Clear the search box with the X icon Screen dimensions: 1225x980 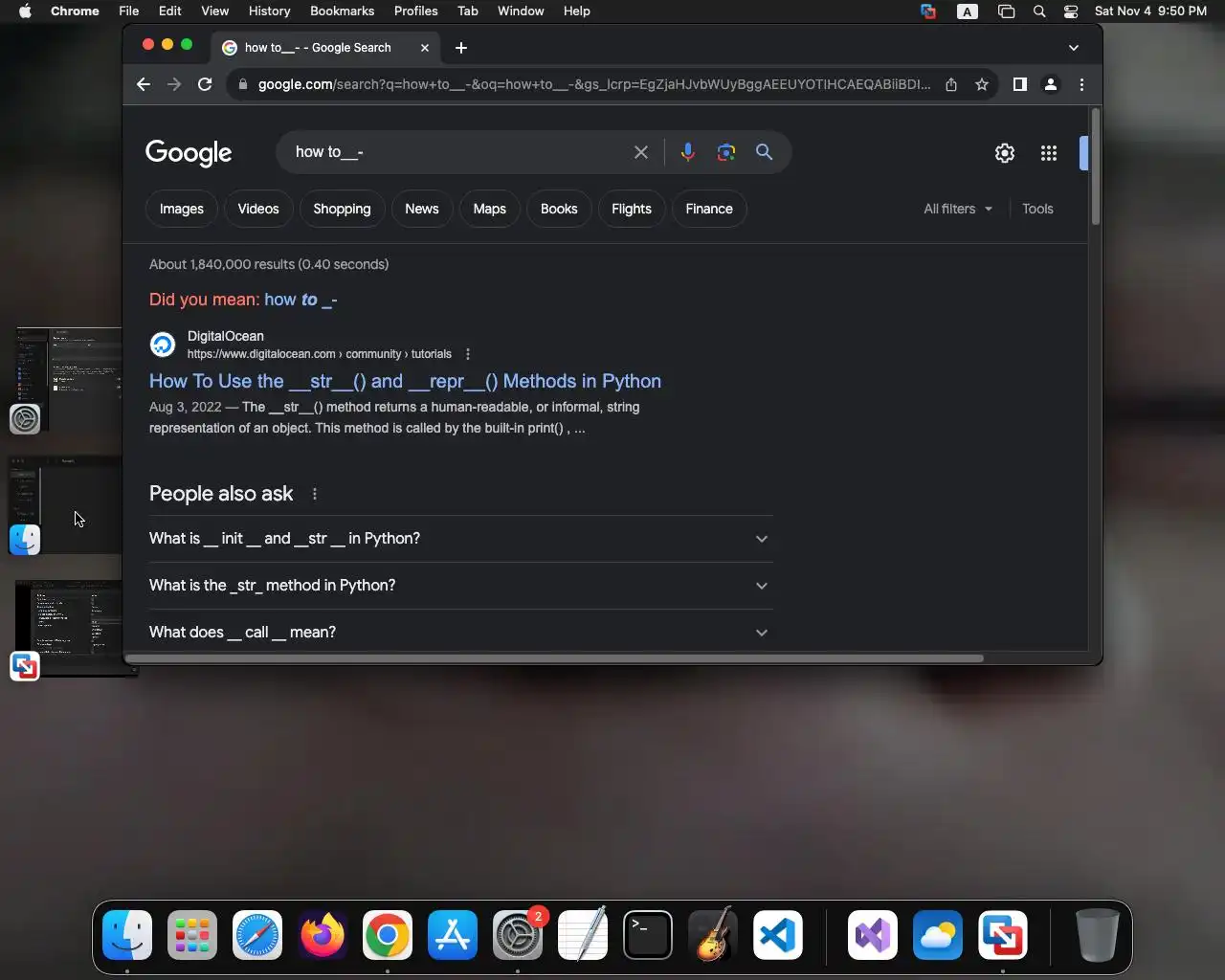[641, 152]
